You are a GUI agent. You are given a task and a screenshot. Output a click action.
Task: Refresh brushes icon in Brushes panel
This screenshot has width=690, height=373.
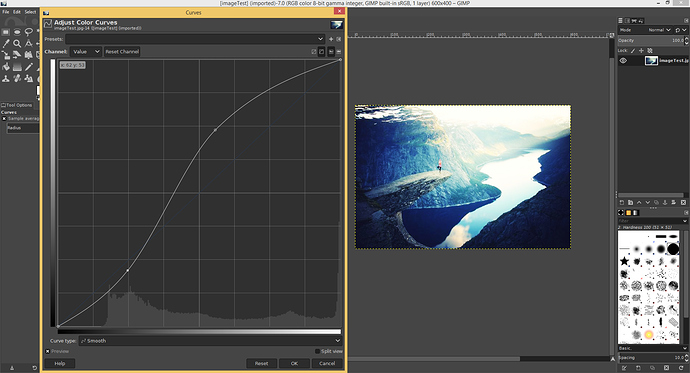(x=681, y=368)
